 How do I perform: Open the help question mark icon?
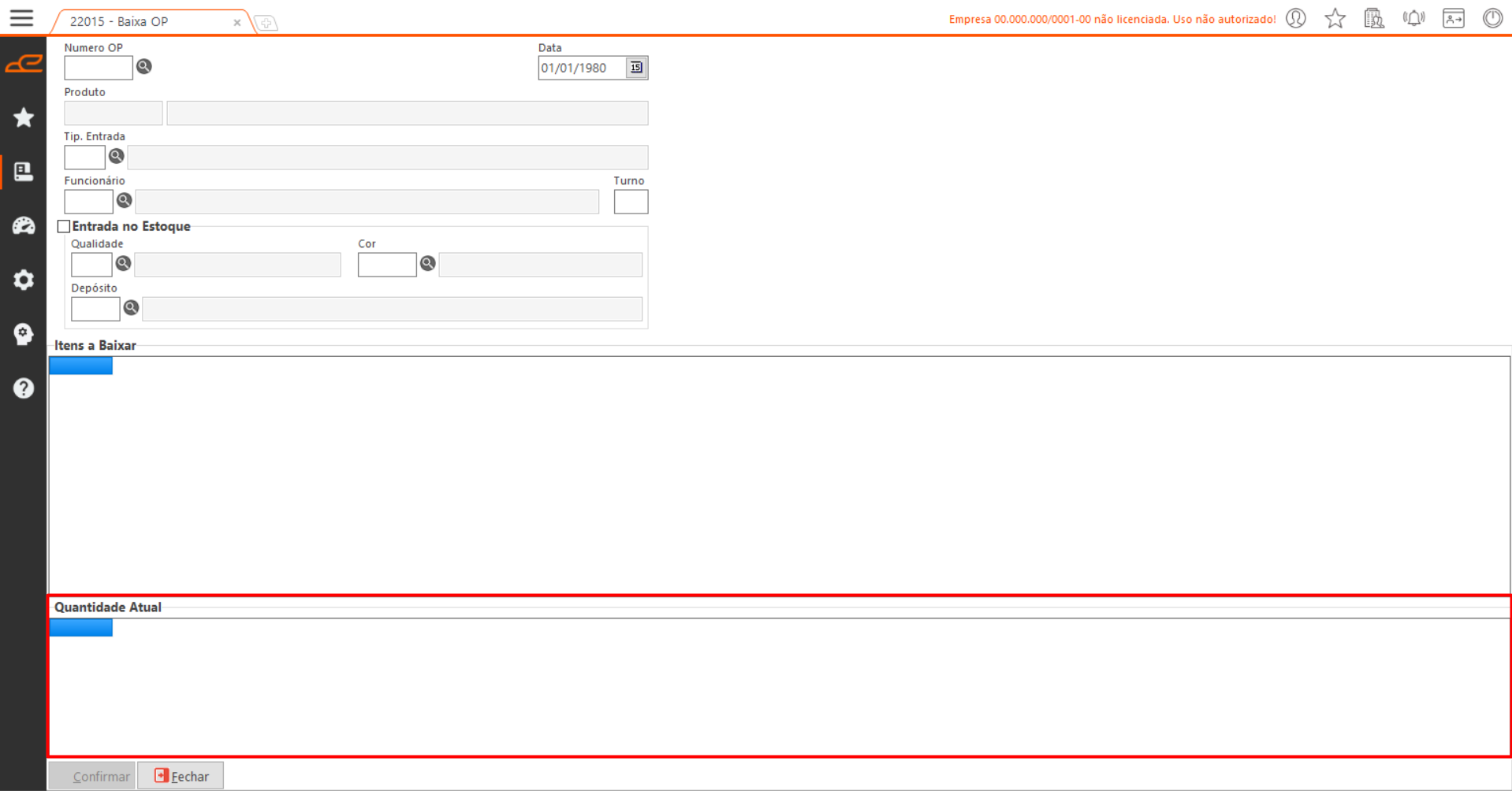point(24,388)
